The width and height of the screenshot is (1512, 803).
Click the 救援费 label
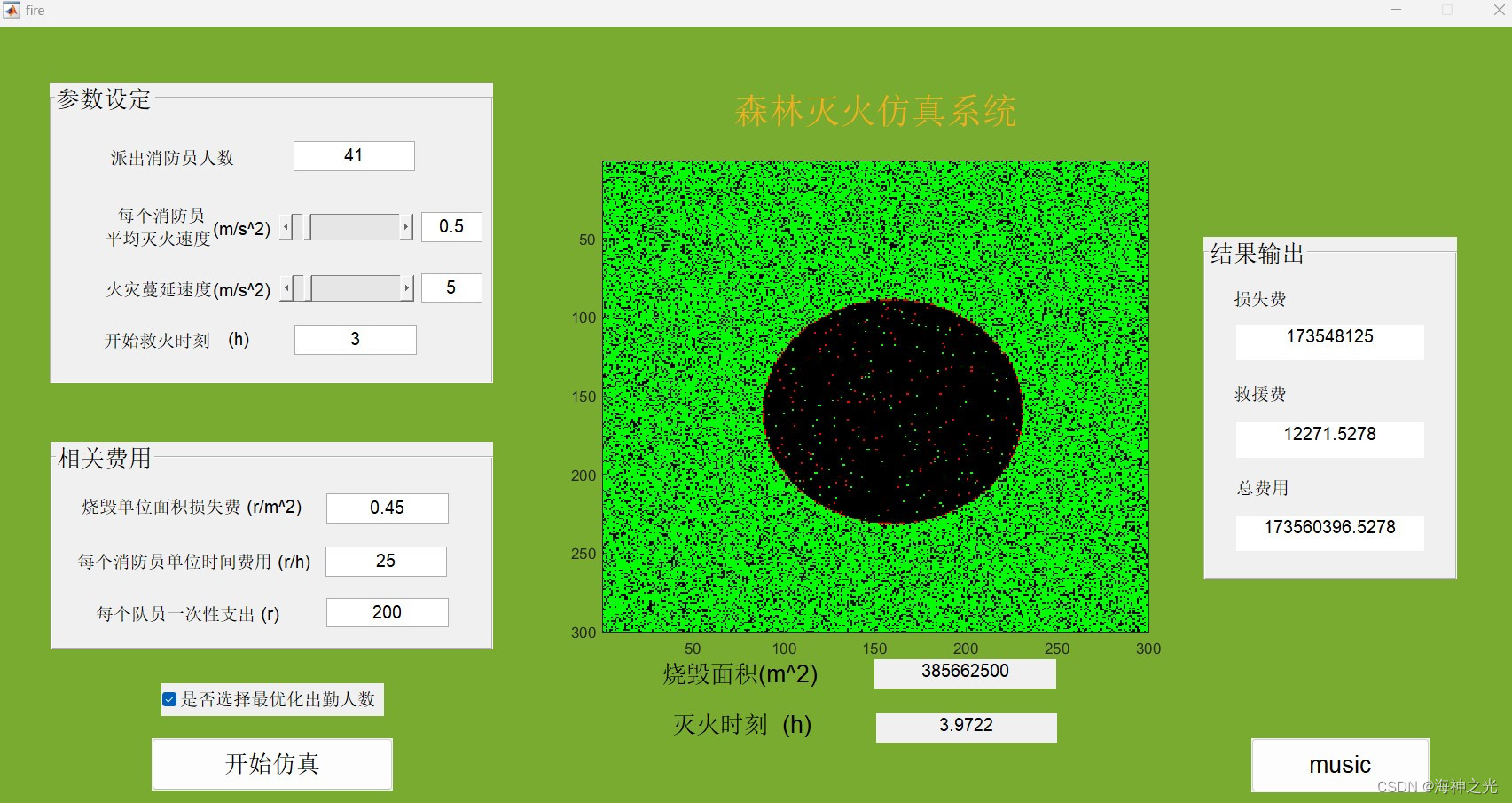[x=1260, y=395]
